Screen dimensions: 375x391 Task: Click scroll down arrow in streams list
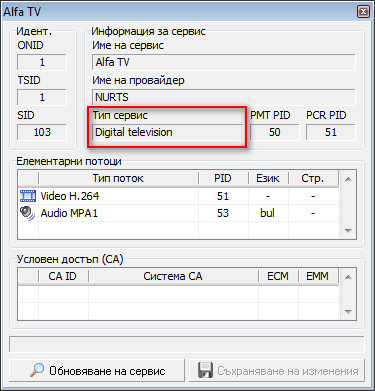[348, 231]
